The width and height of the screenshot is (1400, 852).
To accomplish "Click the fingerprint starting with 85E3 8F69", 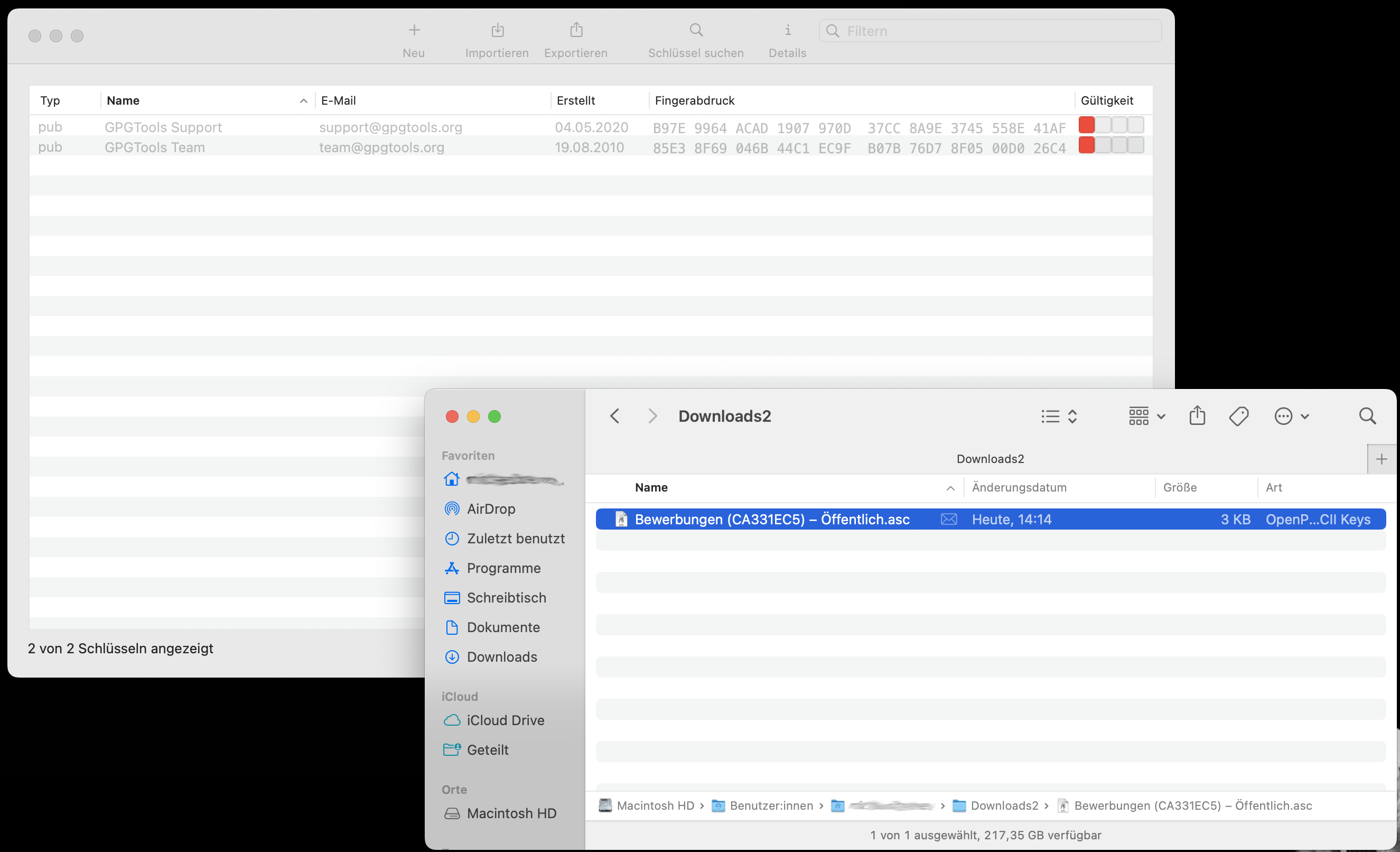I will 859,148.
